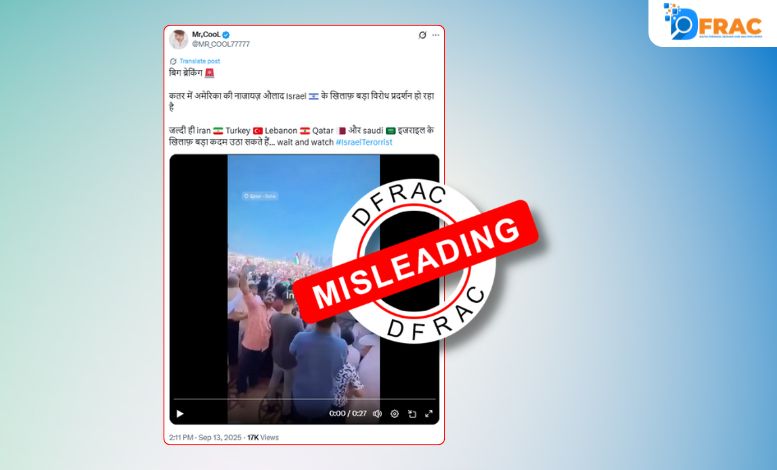The image size is (777, 470).
Task: Click the 17K Views count
Action: point(263,437)
